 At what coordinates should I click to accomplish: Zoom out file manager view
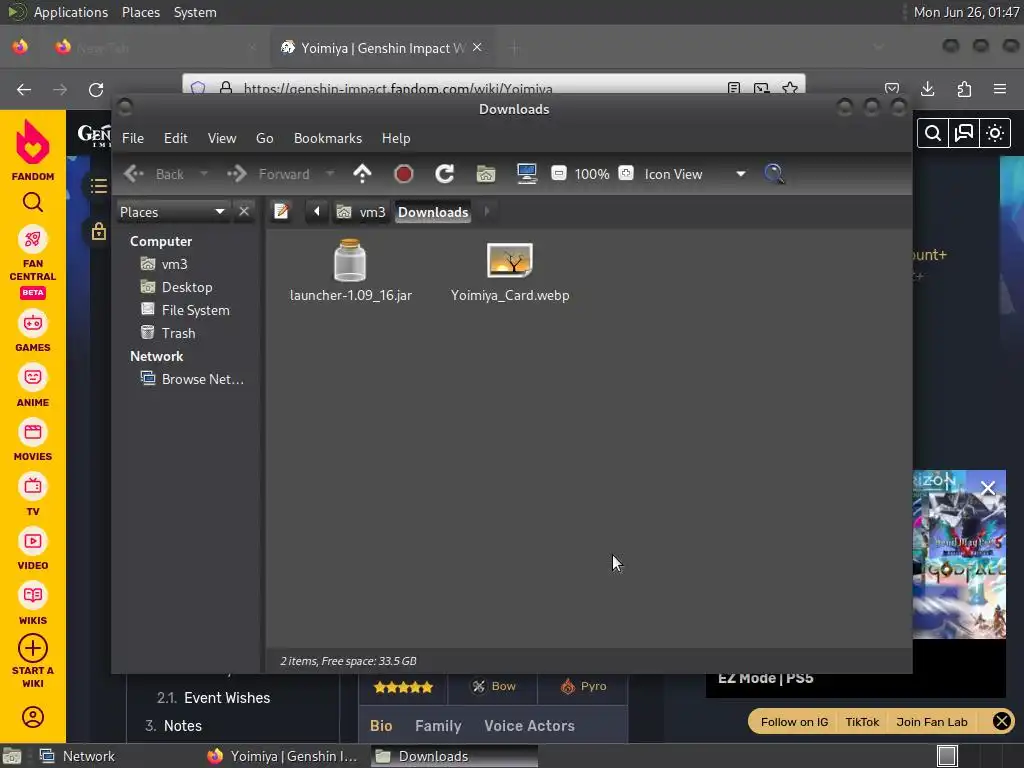click(x=558, y=174)
